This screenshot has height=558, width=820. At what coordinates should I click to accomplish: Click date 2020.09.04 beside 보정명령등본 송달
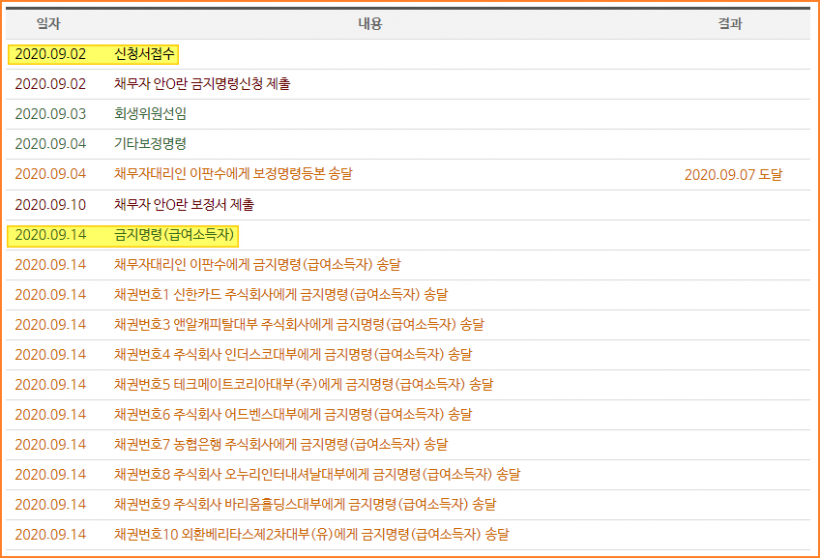[50, 174]
